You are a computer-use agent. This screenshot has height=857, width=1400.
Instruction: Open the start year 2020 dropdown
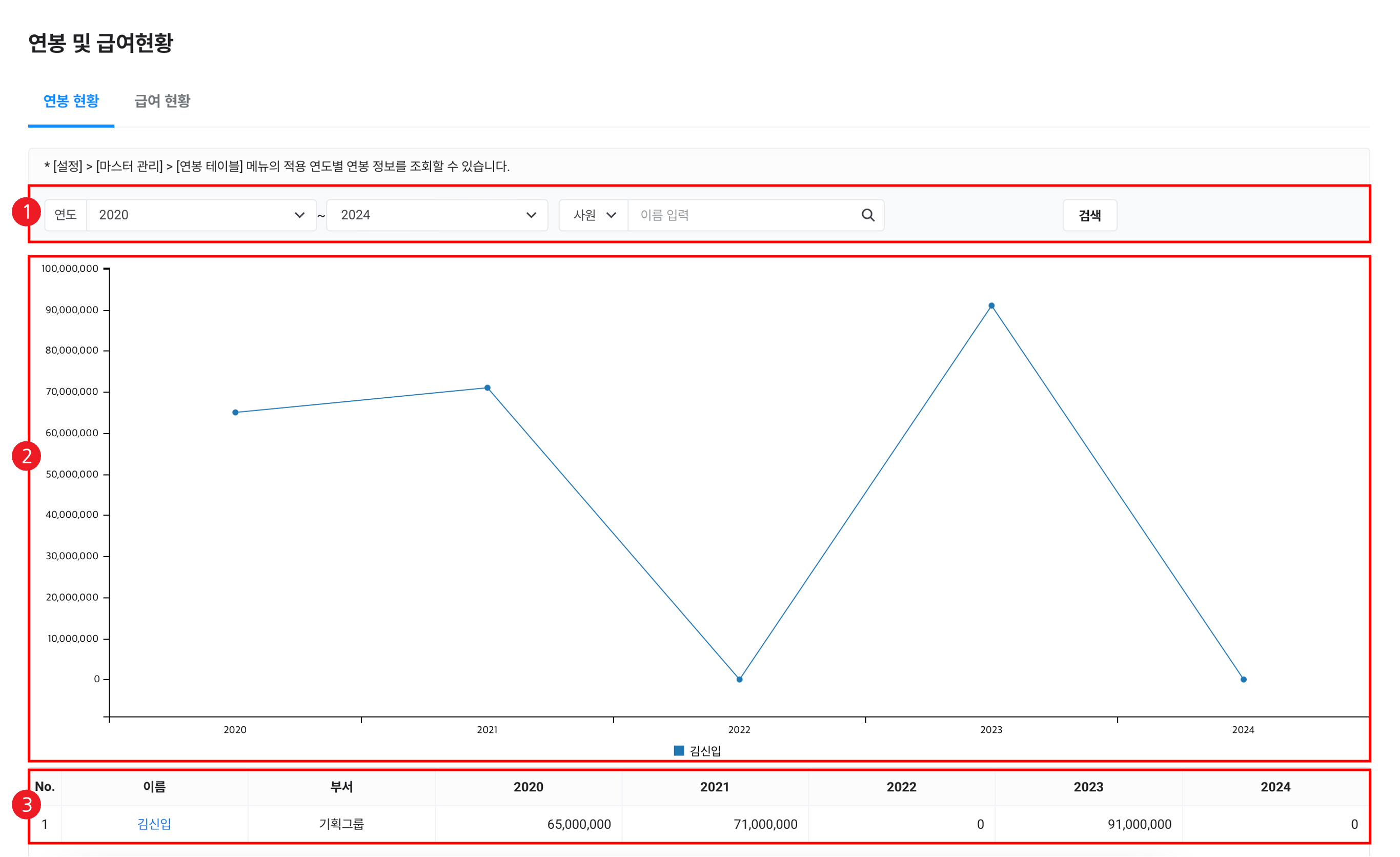(x=201, y=215)
